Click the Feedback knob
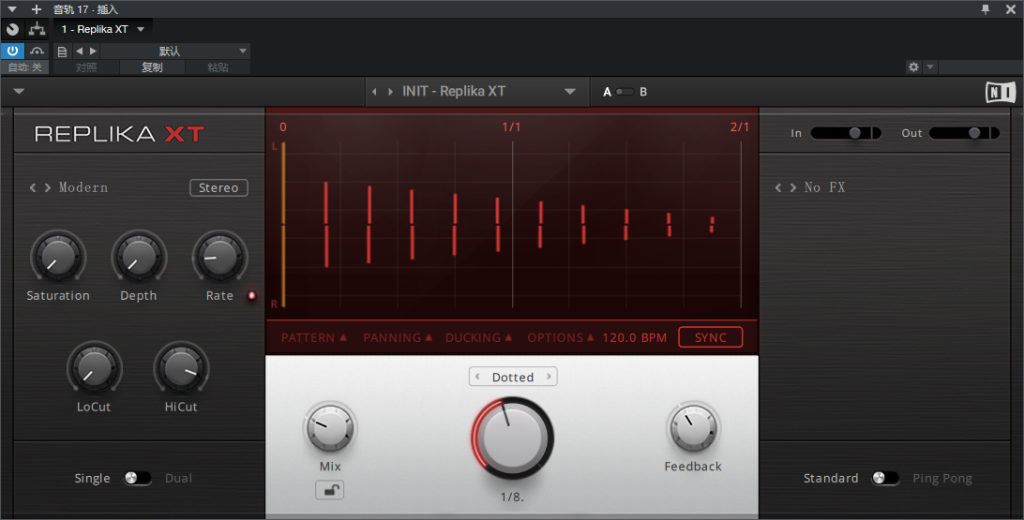1024x520 pixels. point(693,428)
